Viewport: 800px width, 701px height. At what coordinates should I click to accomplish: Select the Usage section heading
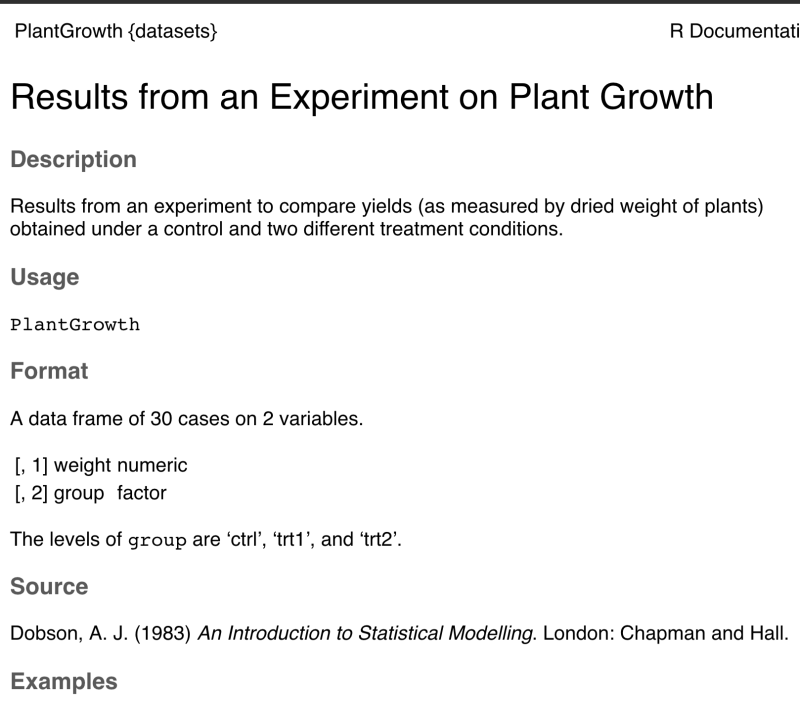[44, 277]
